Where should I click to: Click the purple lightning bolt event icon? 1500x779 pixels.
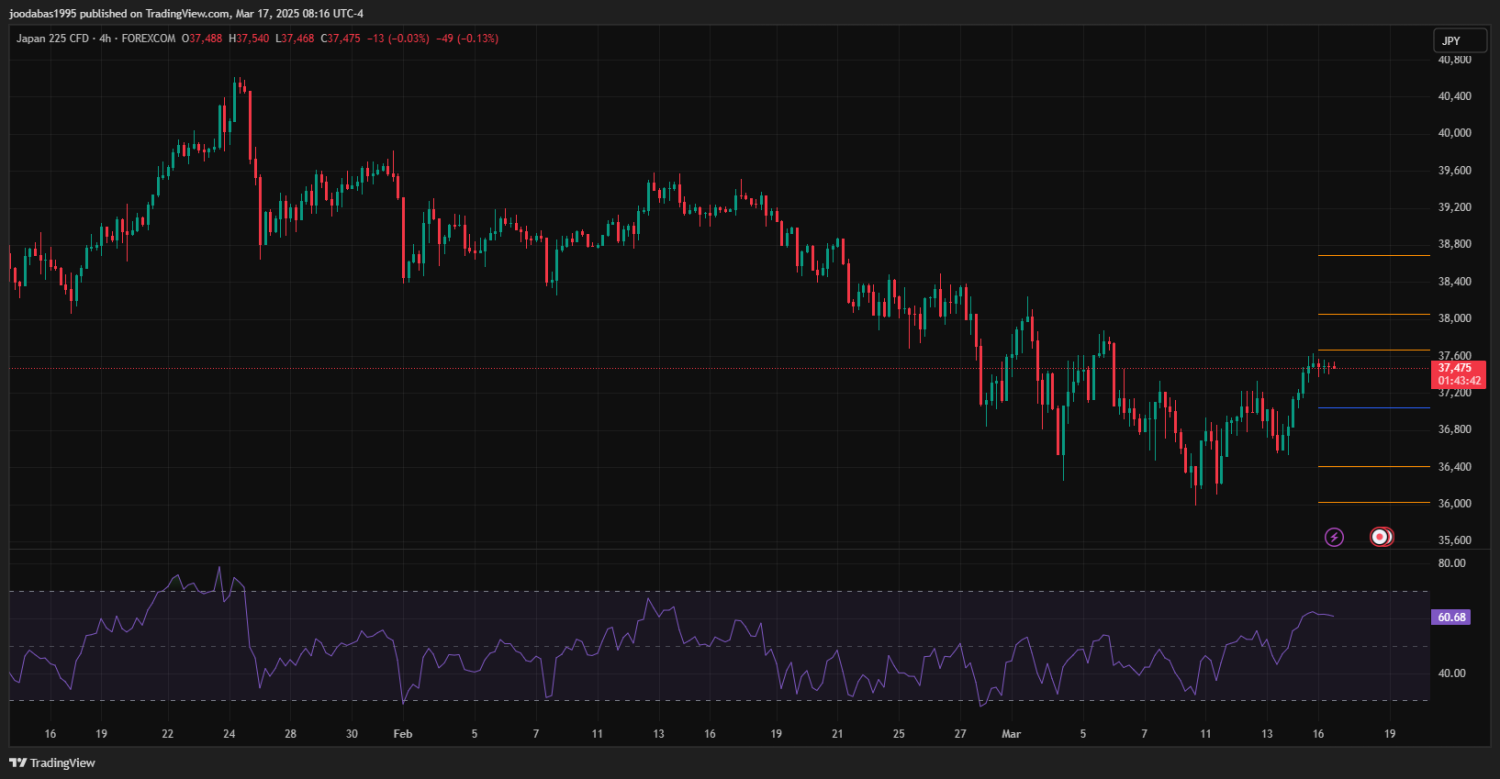[1333, 538]
